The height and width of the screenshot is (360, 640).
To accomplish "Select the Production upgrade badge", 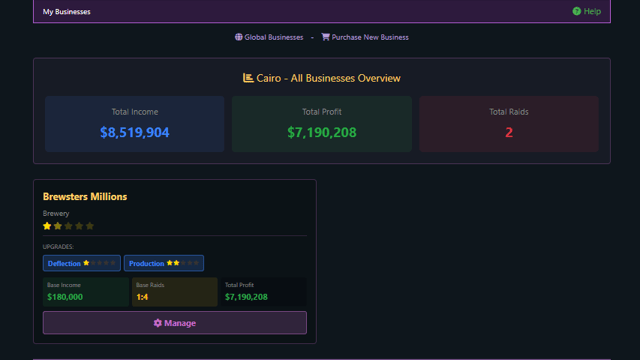I will pos(164,263).
